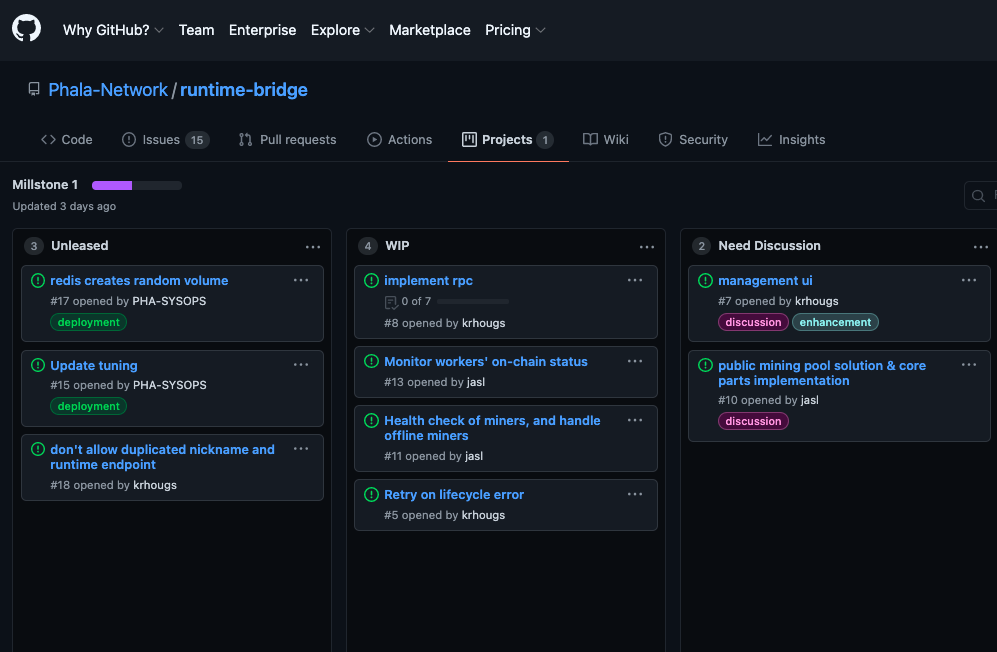This screenshot has height=652, width=997.
Task: Click deployment label on redis creates random volume
Action: click(88, 323)
